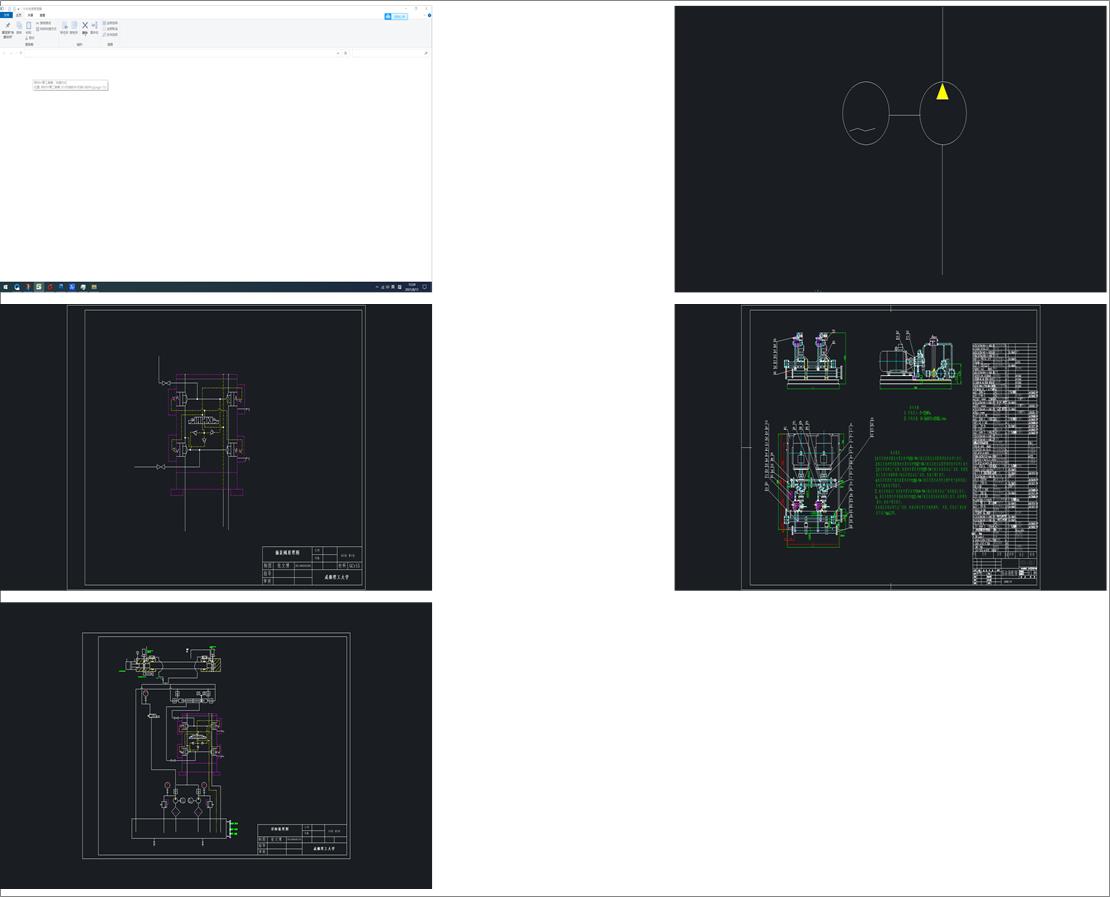Click the Copy to icon in ribbon
The width and height of the screenshot is (1110, 897).
point(74,27)
